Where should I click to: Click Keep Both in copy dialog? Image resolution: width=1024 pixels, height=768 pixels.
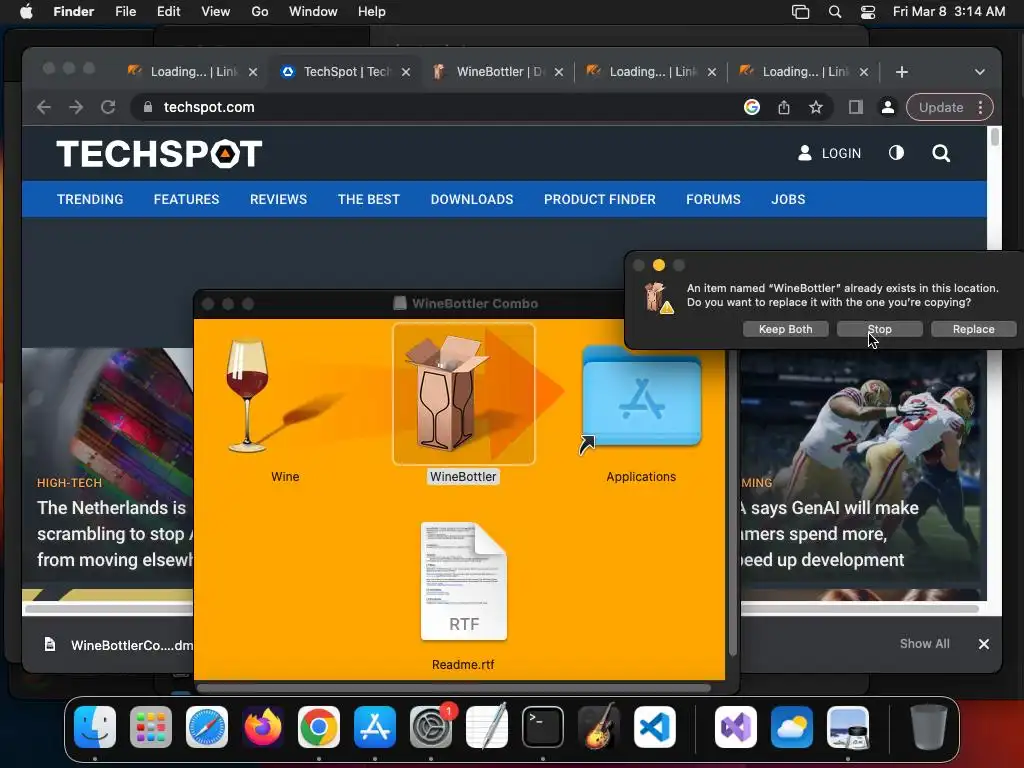[786, 329]
